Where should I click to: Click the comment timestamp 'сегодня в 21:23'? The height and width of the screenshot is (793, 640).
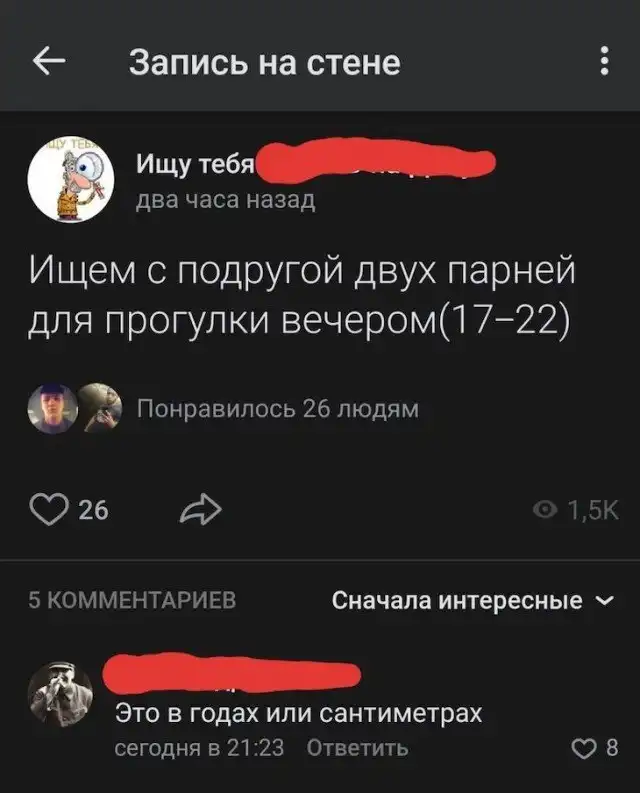click(199, 747)
